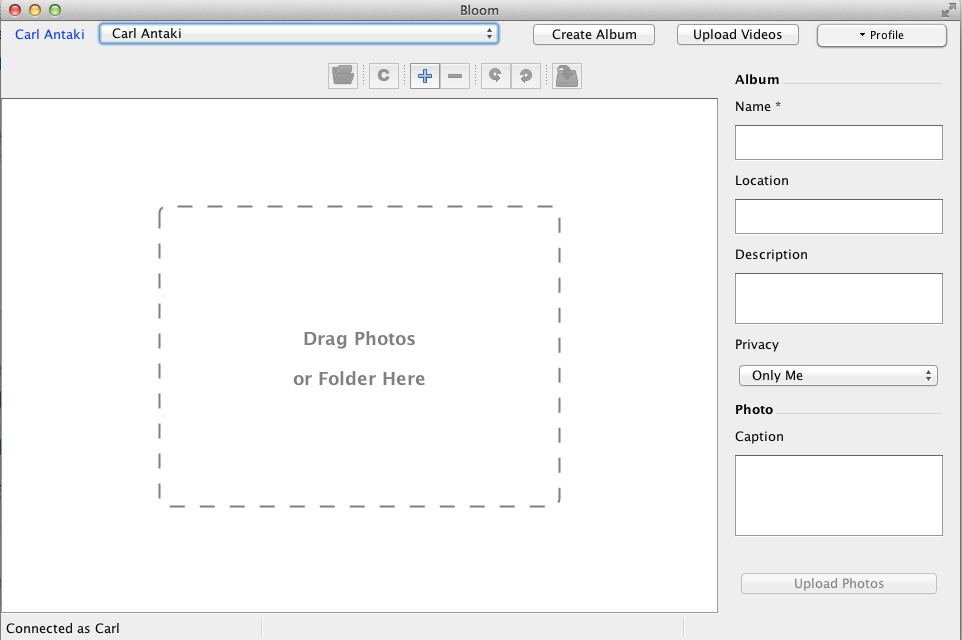The height and width of the screenshot is (640, 962).
Task: Rotate photo clockwise using toolbar icon
Action: [525, 75]
